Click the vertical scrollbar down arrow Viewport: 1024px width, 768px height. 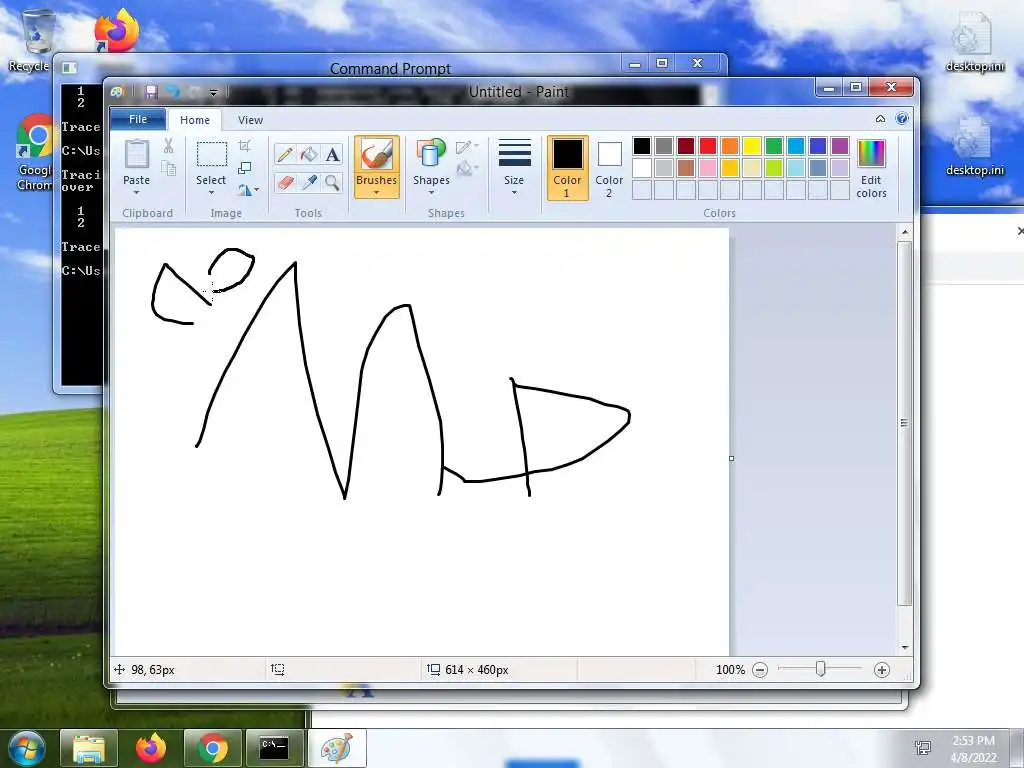click(904, 647)
